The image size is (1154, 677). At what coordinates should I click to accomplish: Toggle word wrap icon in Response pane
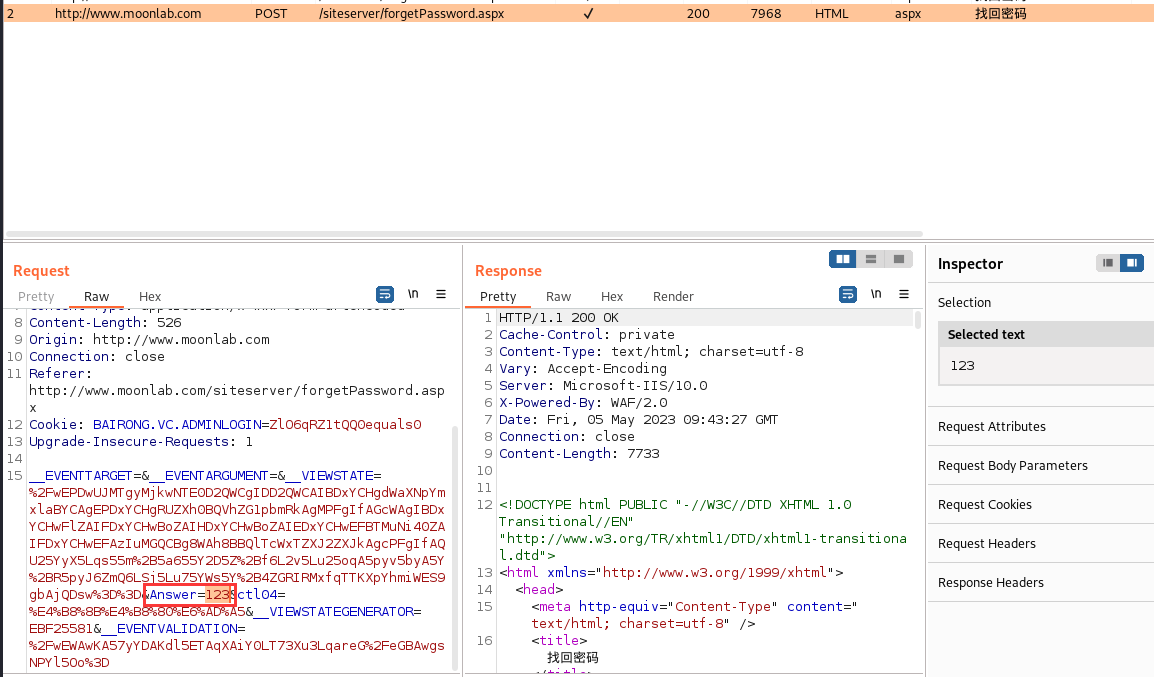coord(847,294)
